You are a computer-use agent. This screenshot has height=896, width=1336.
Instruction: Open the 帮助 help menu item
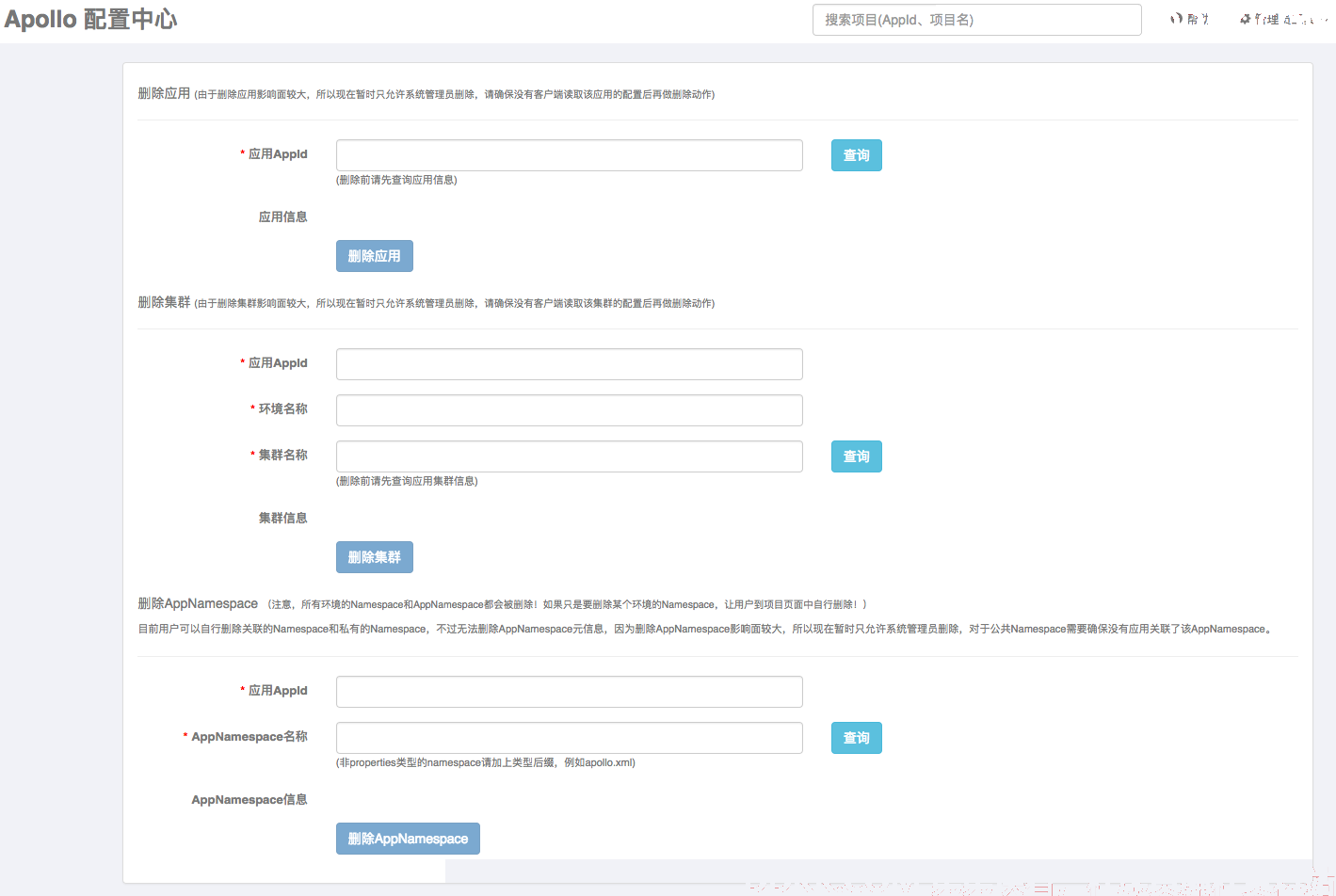point(1190,19)
